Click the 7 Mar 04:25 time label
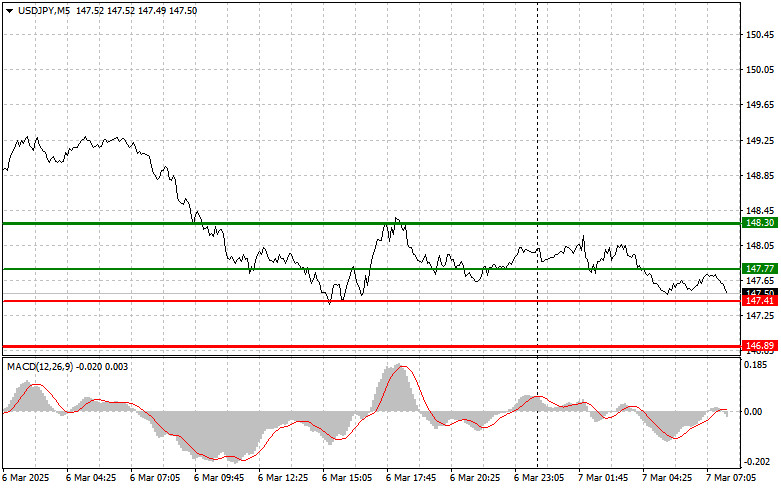 [667, 478]
